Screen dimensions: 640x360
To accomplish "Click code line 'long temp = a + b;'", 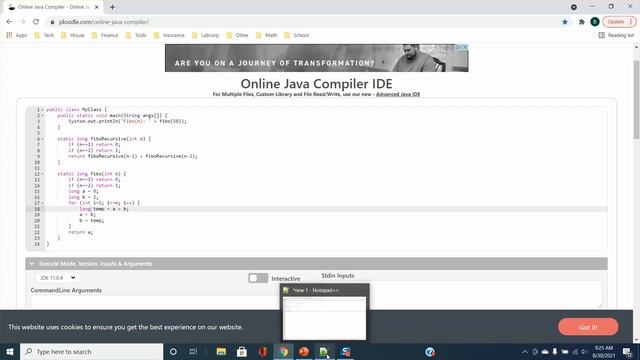I will (x=104, y=209).
